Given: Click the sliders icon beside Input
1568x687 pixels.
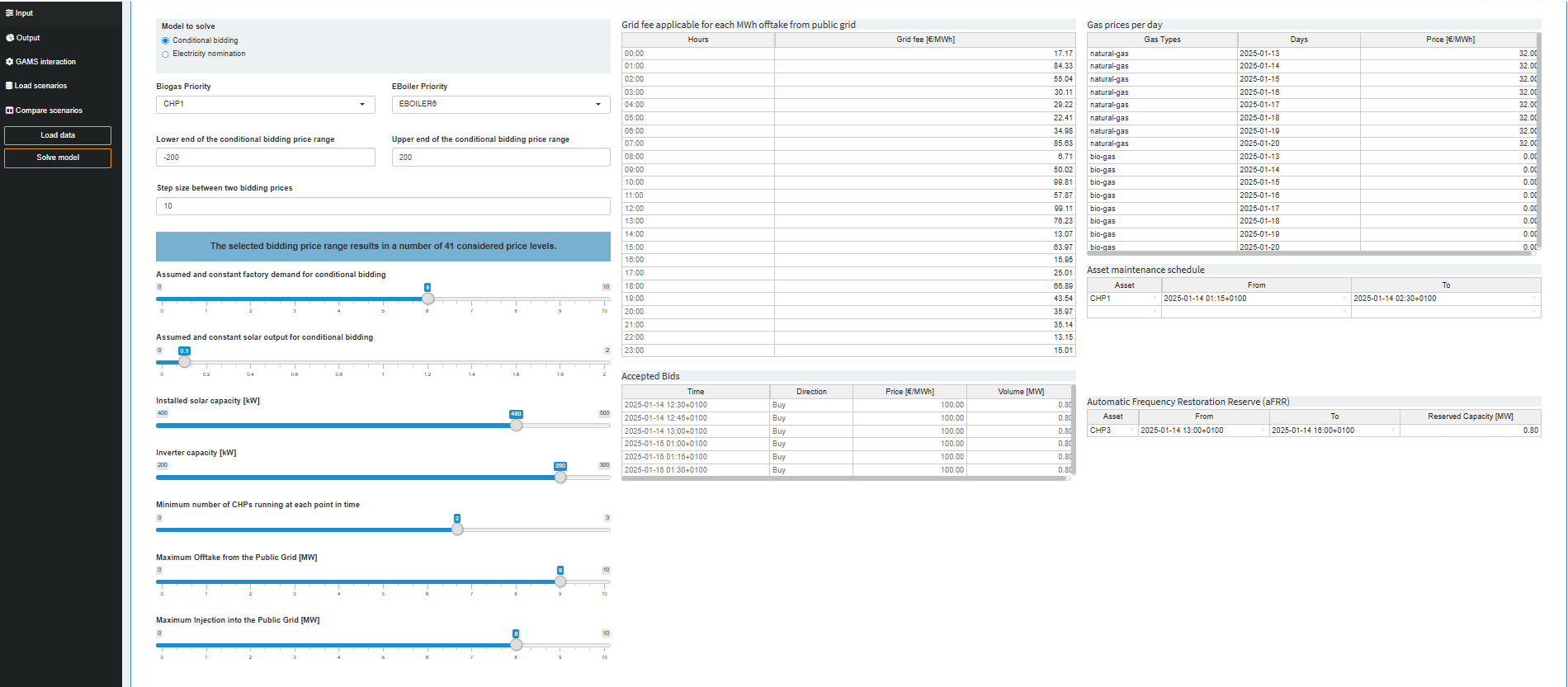Looking at the screenshot, I should point(10,13).
